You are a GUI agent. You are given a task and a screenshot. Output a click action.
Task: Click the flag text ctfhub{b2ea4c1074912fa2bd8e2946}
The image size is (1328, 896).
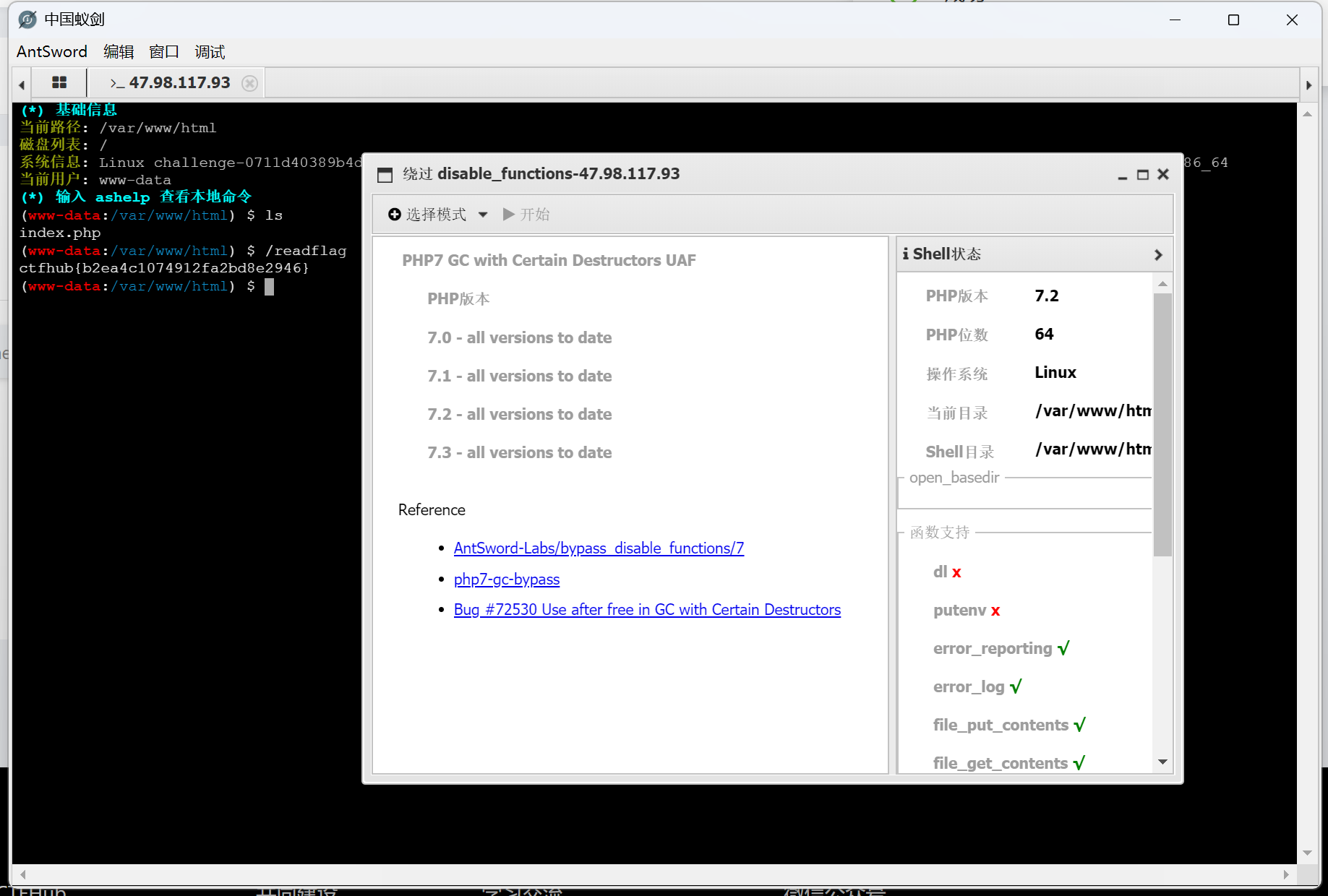tap(164, 268)
